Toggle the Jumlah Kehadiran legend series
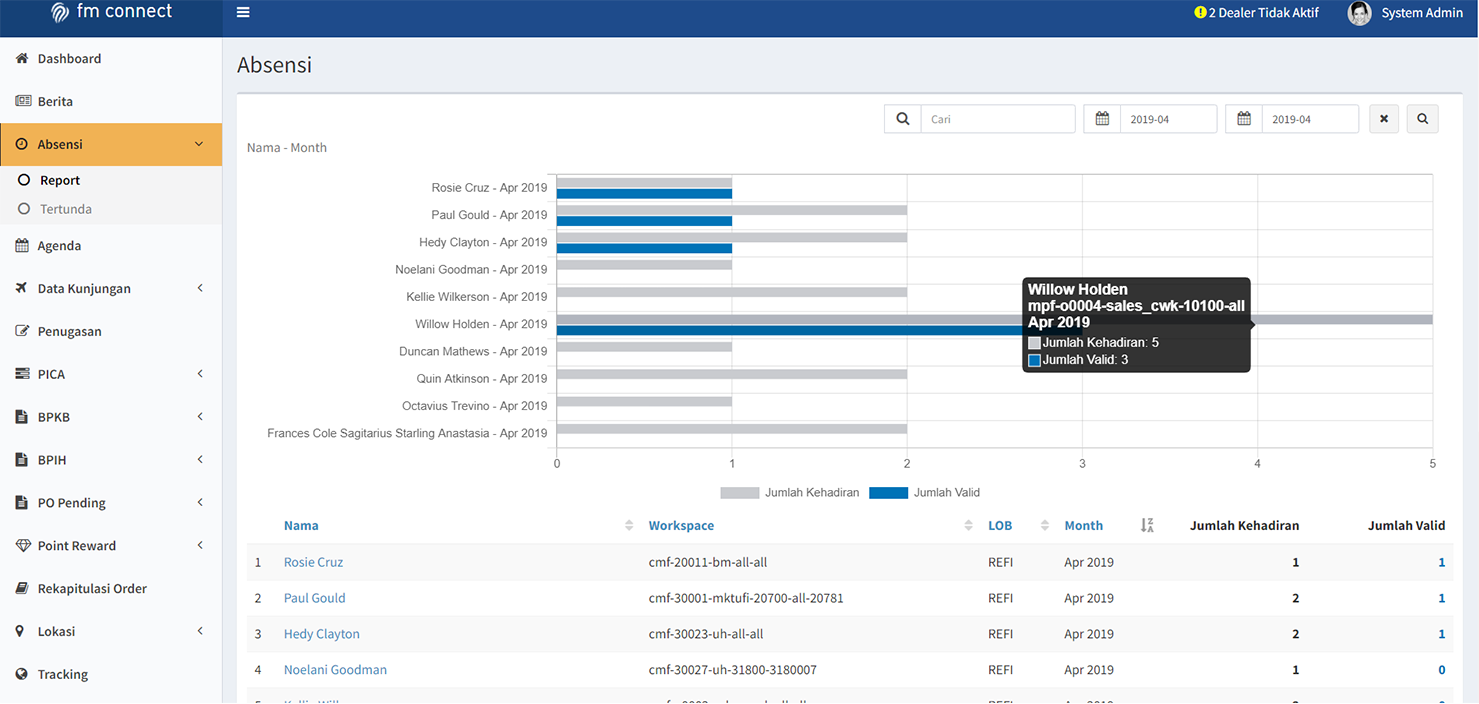Image resolution: width=1479 pixels, height=704 pixels. click(x=790, y=493)
